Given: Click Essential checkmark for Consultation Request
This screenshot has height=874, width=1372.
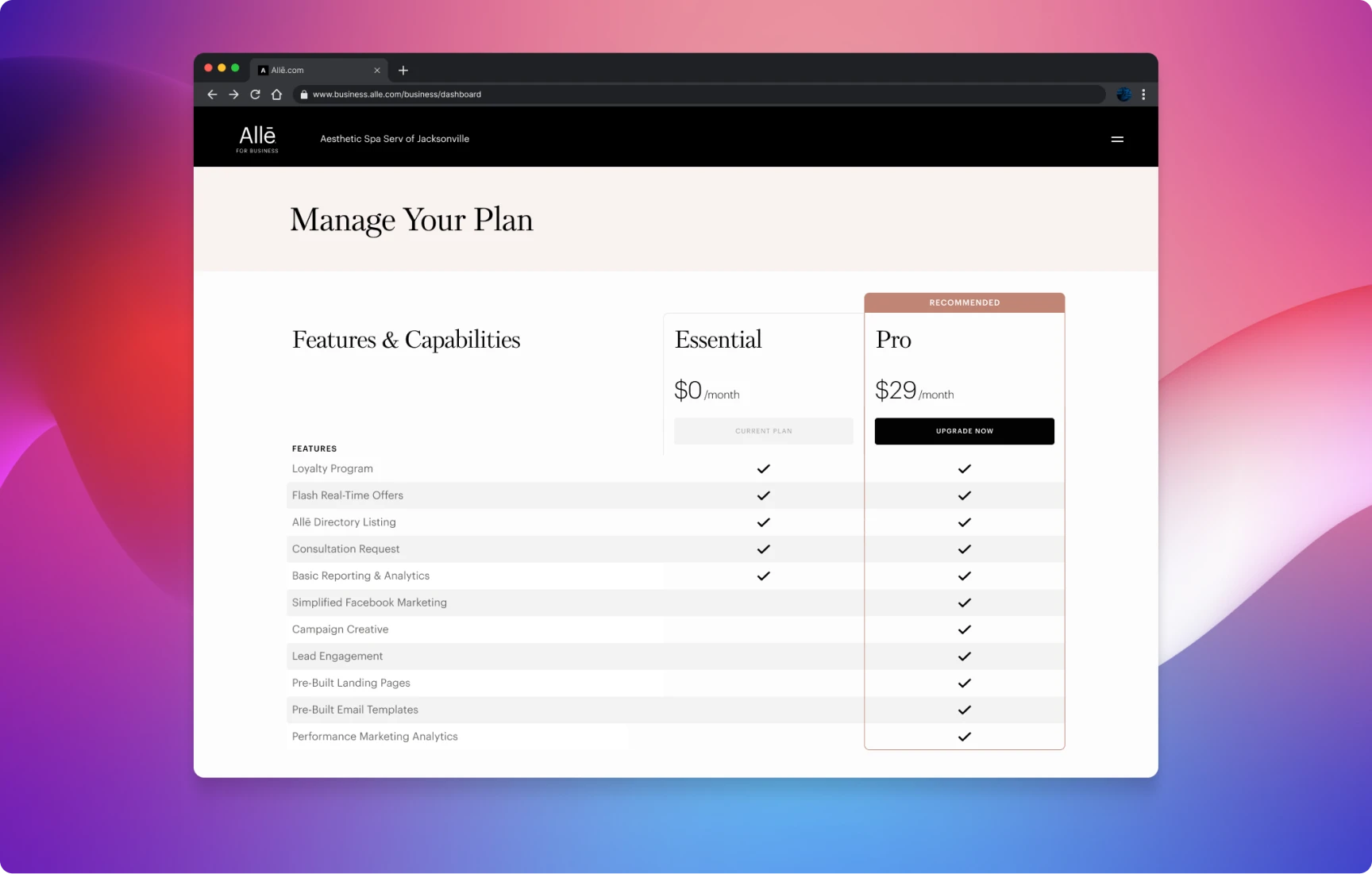Looking at the screenshot, I should [x=764, y=549].
